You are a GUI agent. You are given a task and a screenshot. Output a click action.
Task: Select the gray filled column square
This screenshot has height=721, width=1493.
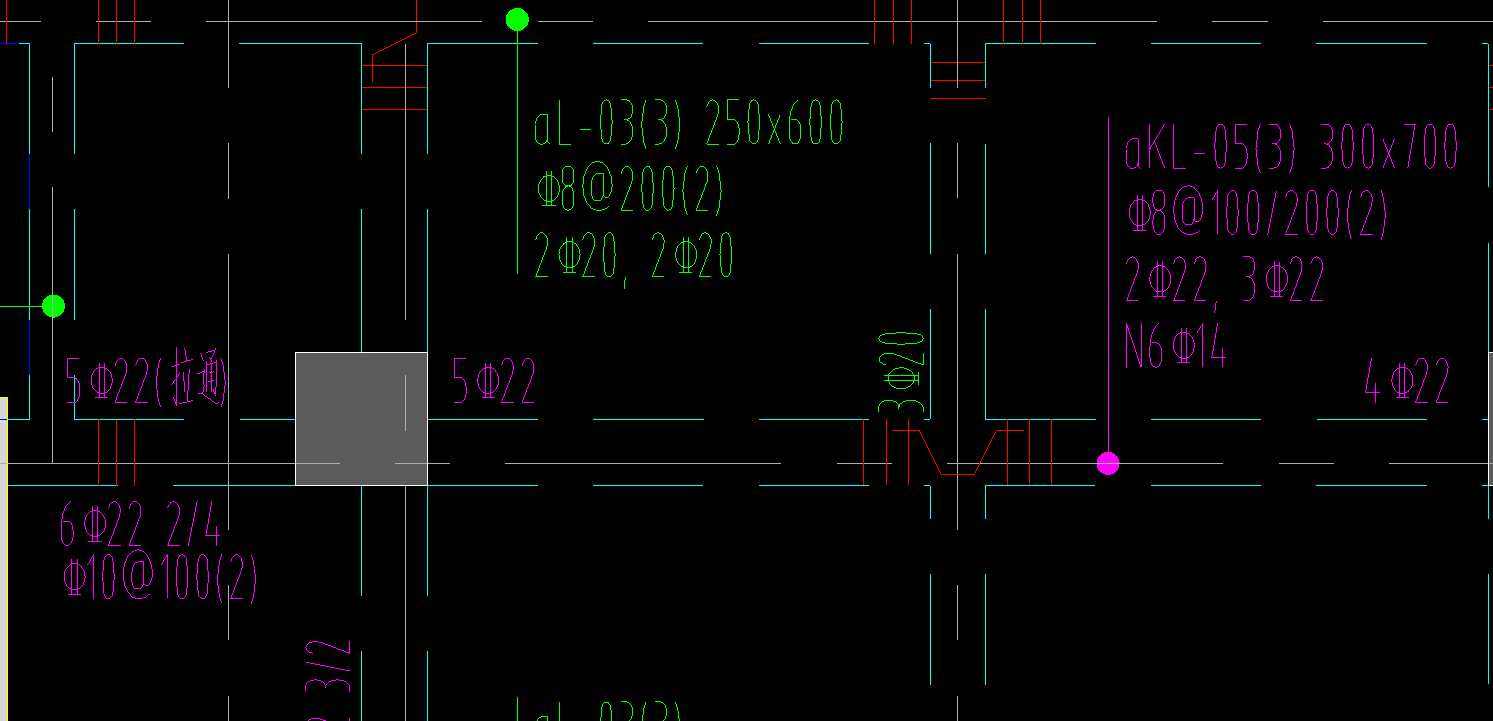tap(361, 418)
